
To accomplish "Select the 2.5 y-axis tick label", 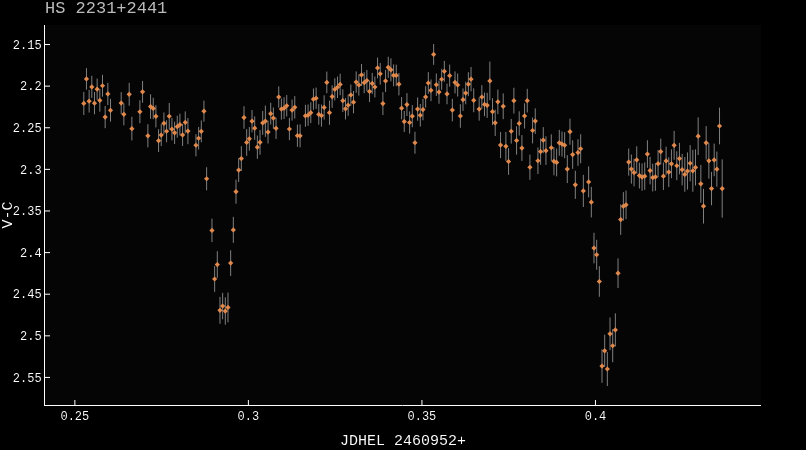I will click(x=30, y=336).
